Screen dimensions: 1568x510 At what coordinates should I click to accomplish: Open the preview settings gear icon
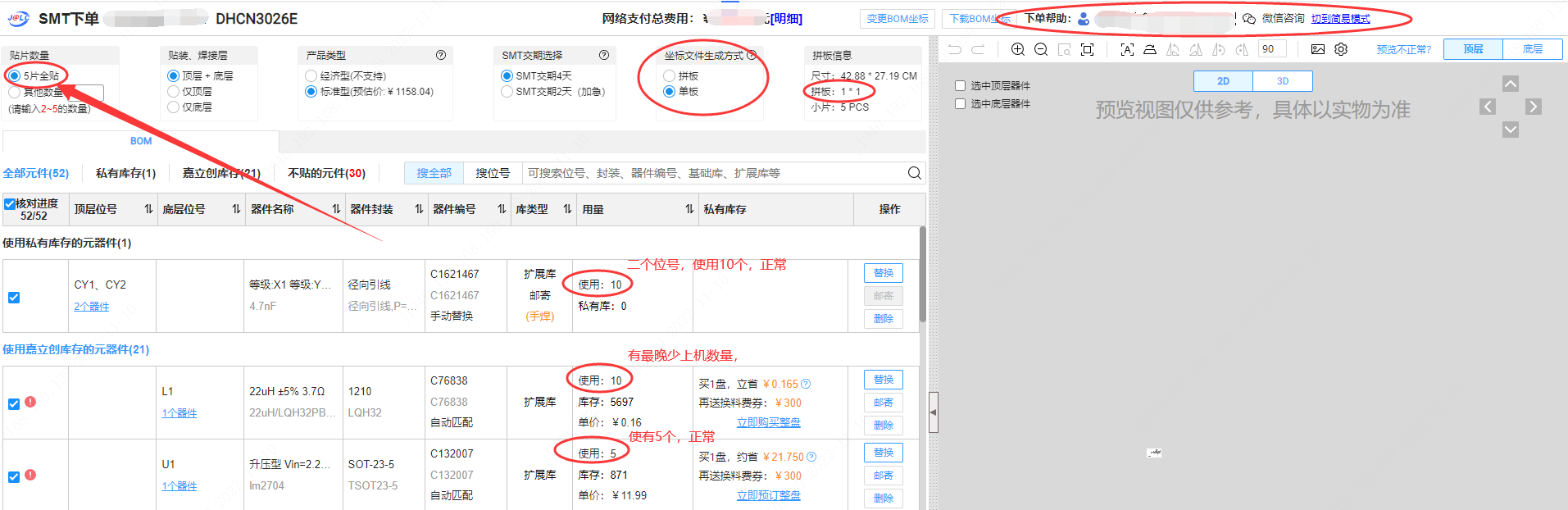click(x=1341, y=49)
